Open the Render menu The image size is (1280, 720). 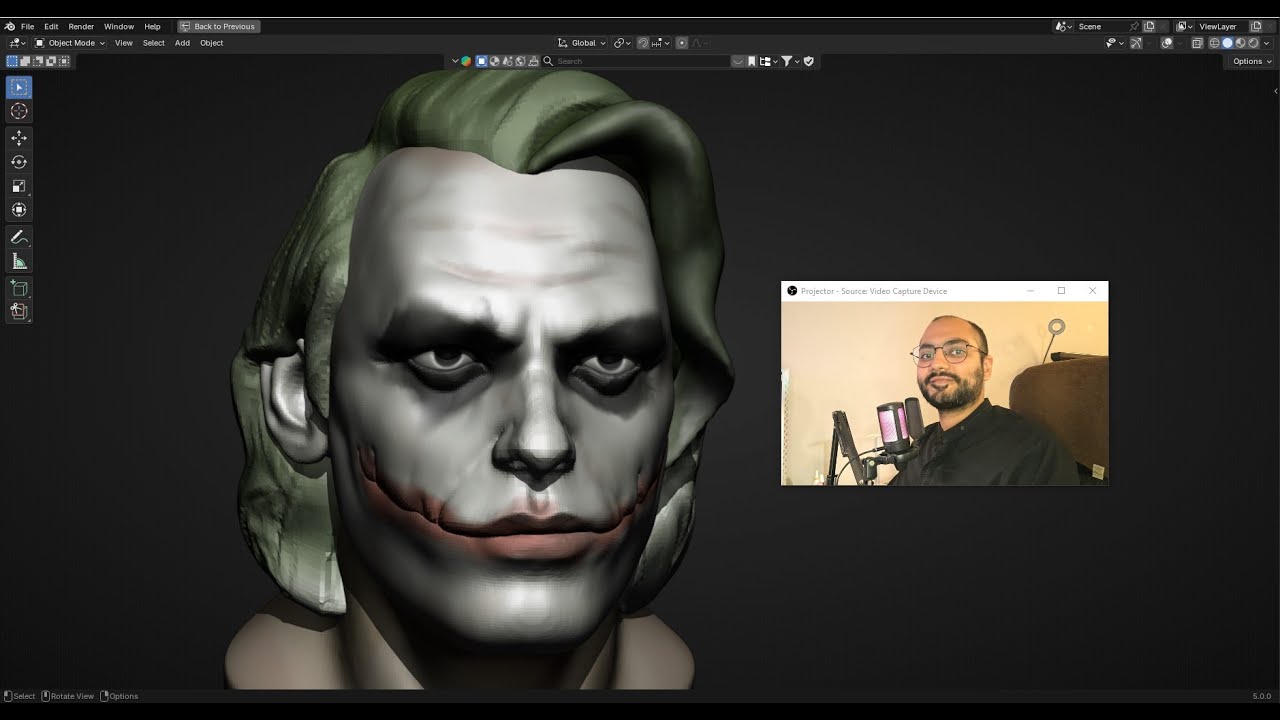point(81,26)
